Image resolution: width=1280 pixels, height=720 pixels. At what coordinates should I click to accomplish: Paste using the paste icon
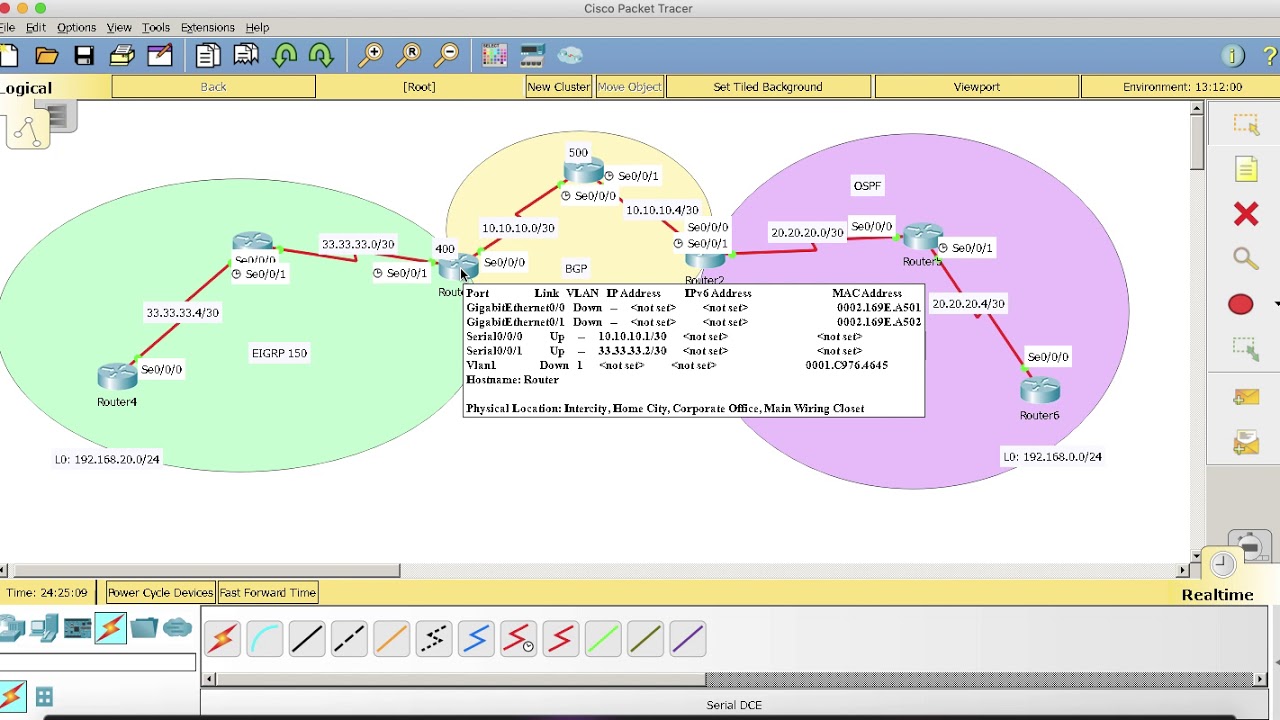[246, 55]
